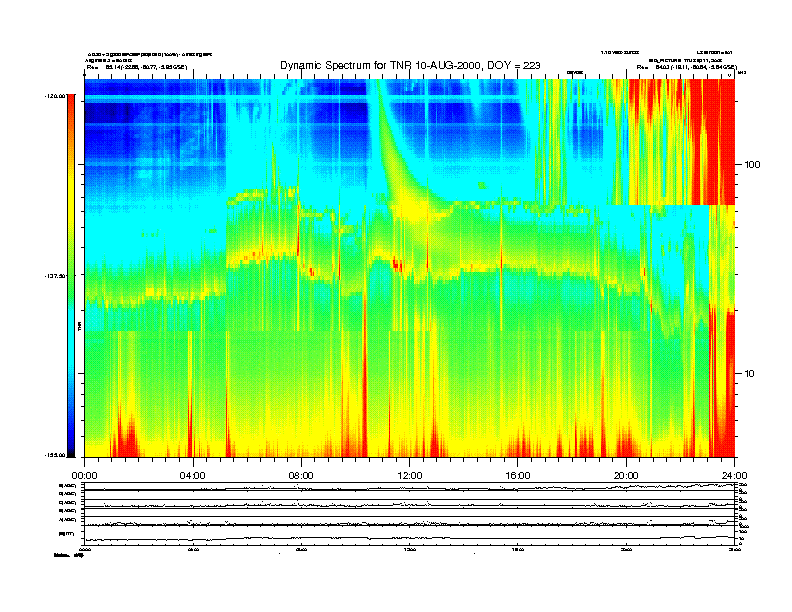The height and width of the screenshot is (612, 792).
Task: Click the kHz unit label at top right
Action: click(742, 73)
